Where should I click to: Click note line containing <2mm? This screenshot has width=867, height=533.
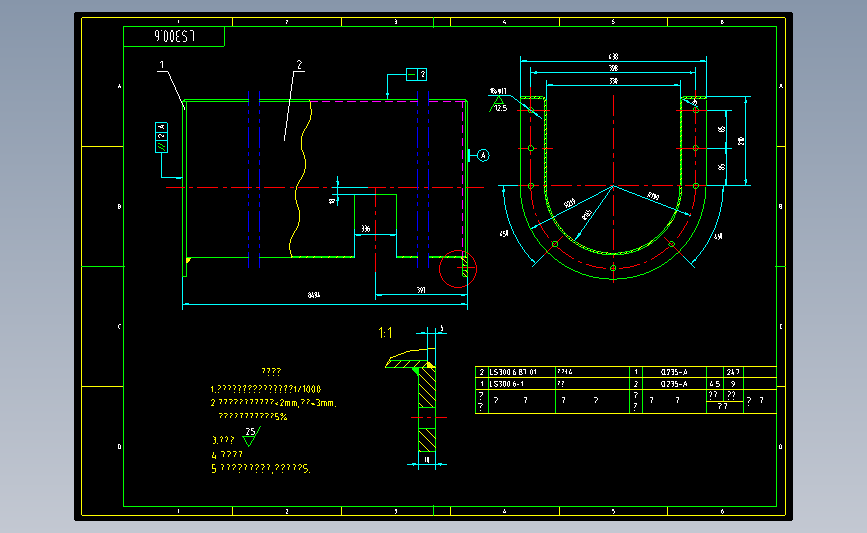pyautogui.click(x=273, y=403)
